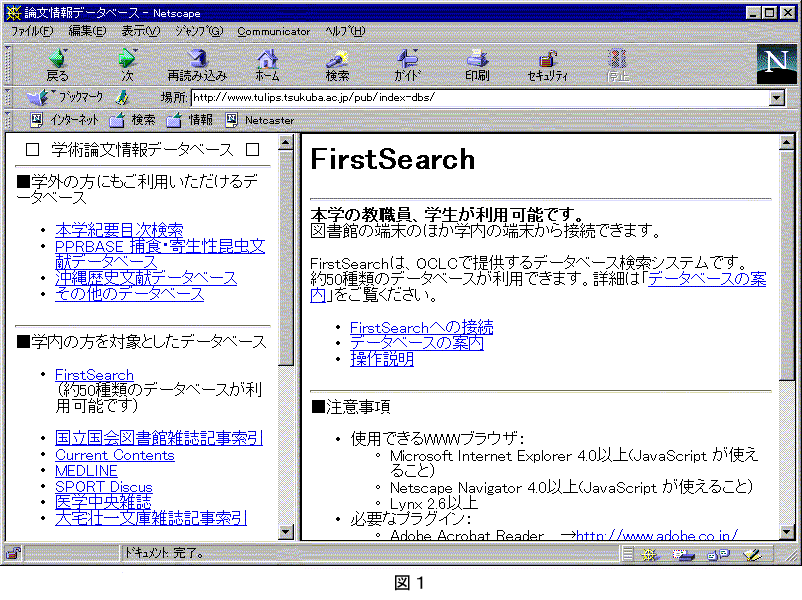
Task: Click the Forward (次) toolbar button
Action: click(127, 65)
